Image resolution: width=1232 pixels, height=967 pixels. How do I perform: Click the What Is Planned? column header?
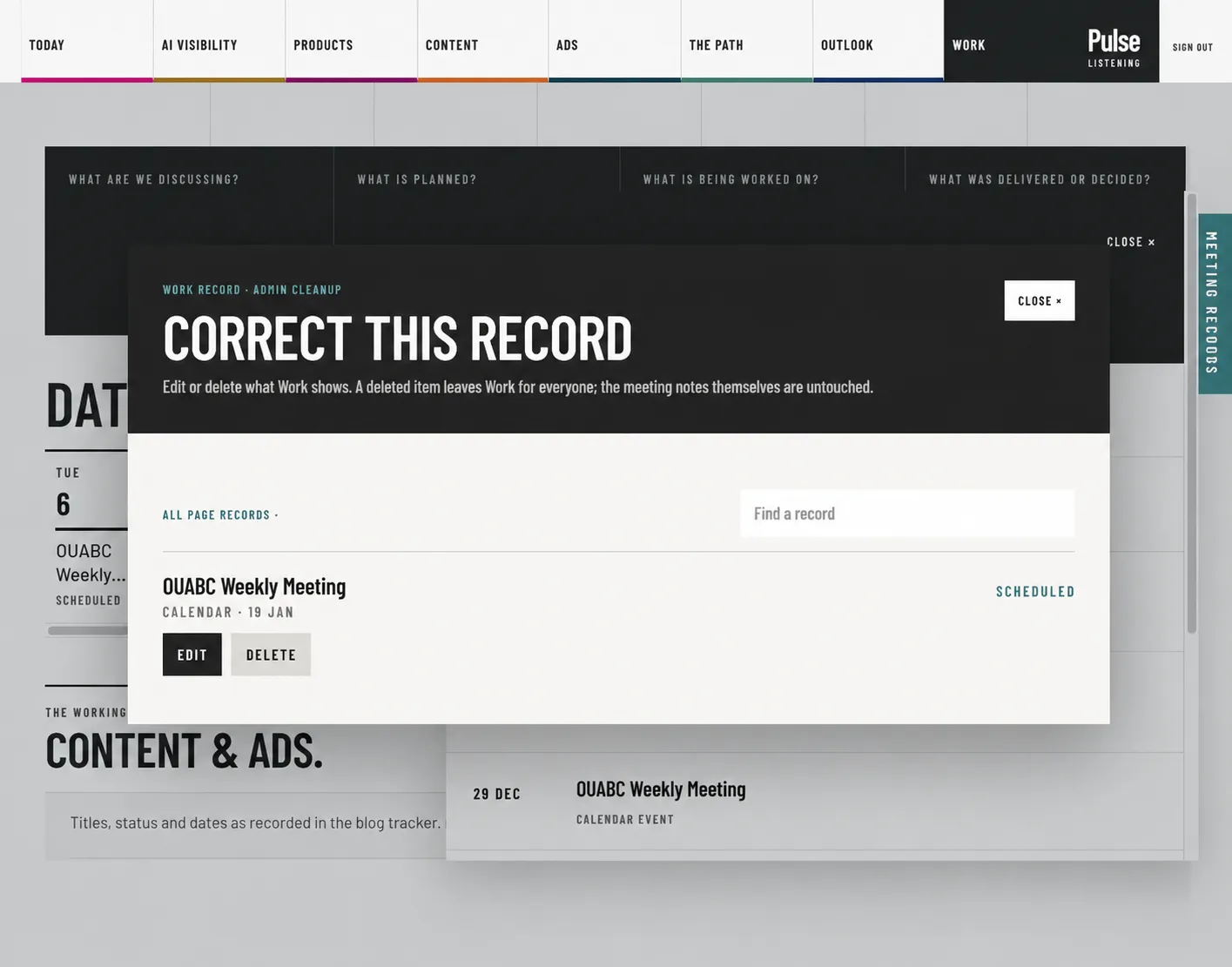pos(417,179)
